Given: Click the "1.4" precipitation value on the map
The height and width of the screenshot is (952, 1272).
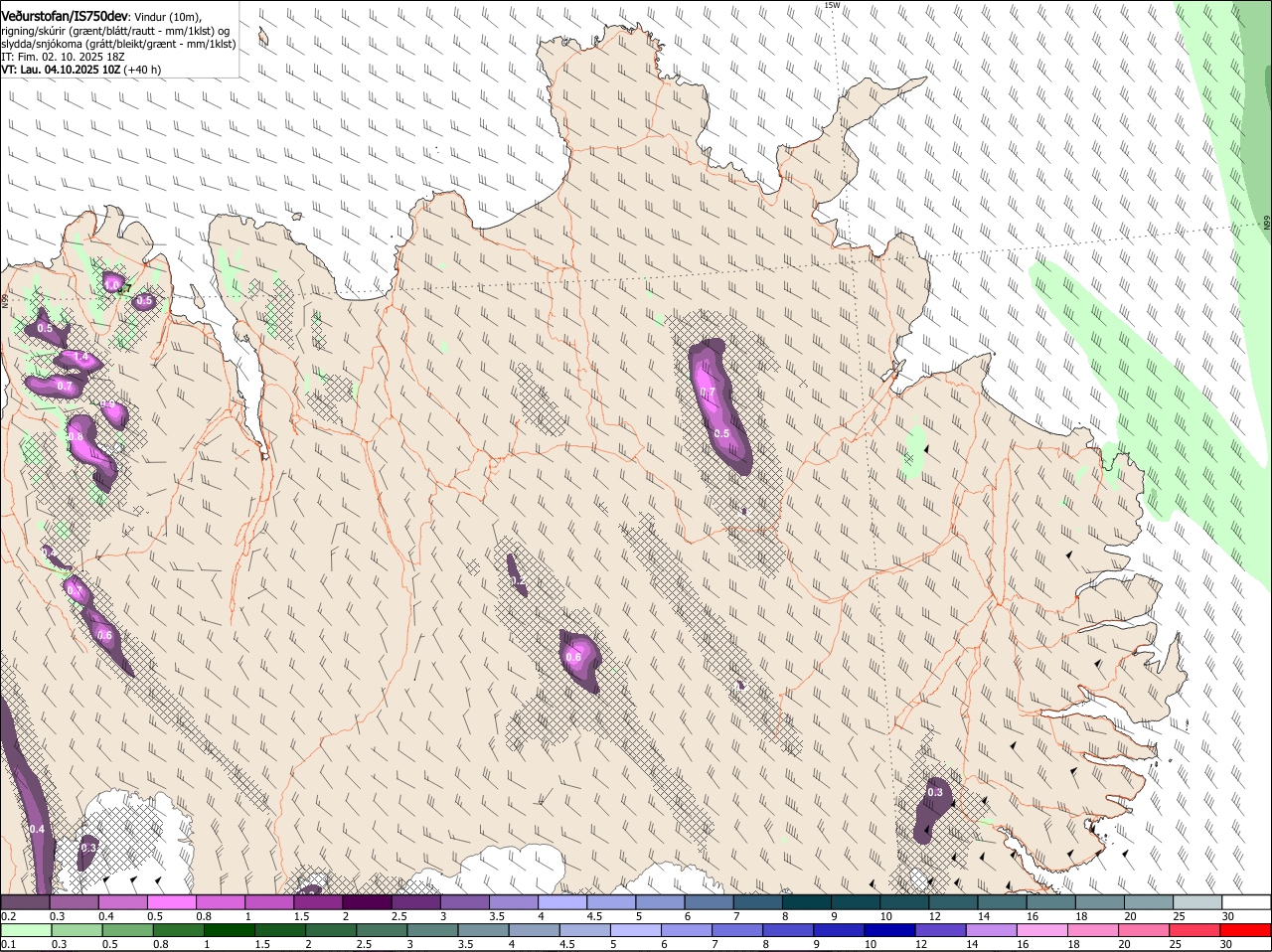Looking at the screenshot, I should 81,356.
